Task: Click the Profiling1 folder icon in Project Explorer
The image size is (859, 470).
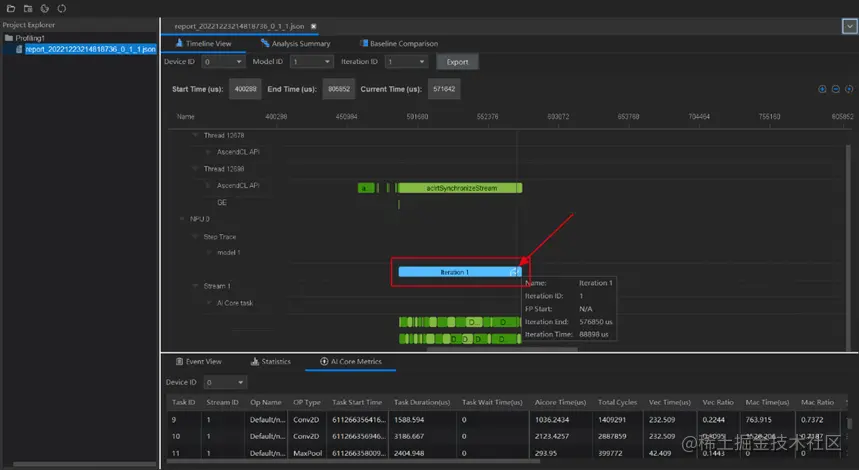Action: pos(9,38)
